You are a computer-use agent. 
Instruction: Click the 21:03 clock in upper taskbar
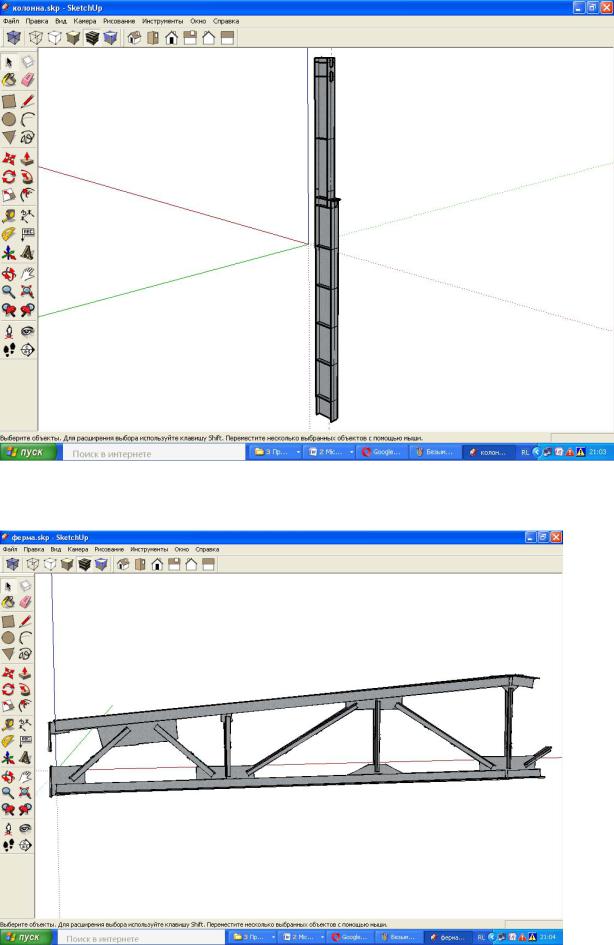598,452
